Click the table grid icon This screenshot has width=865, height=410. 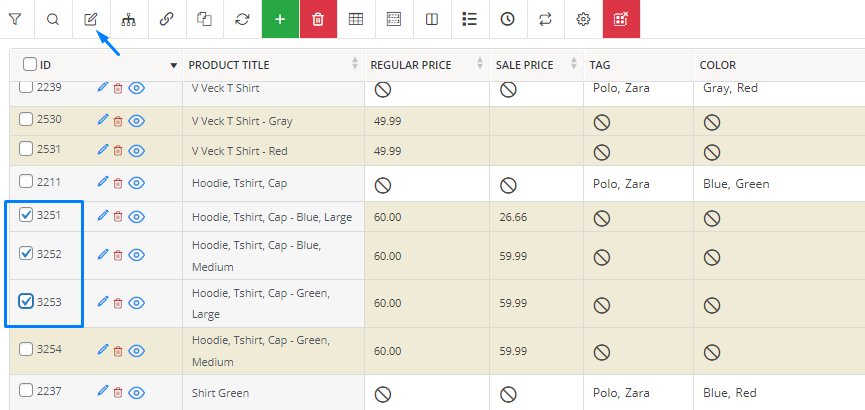(356, 19)
